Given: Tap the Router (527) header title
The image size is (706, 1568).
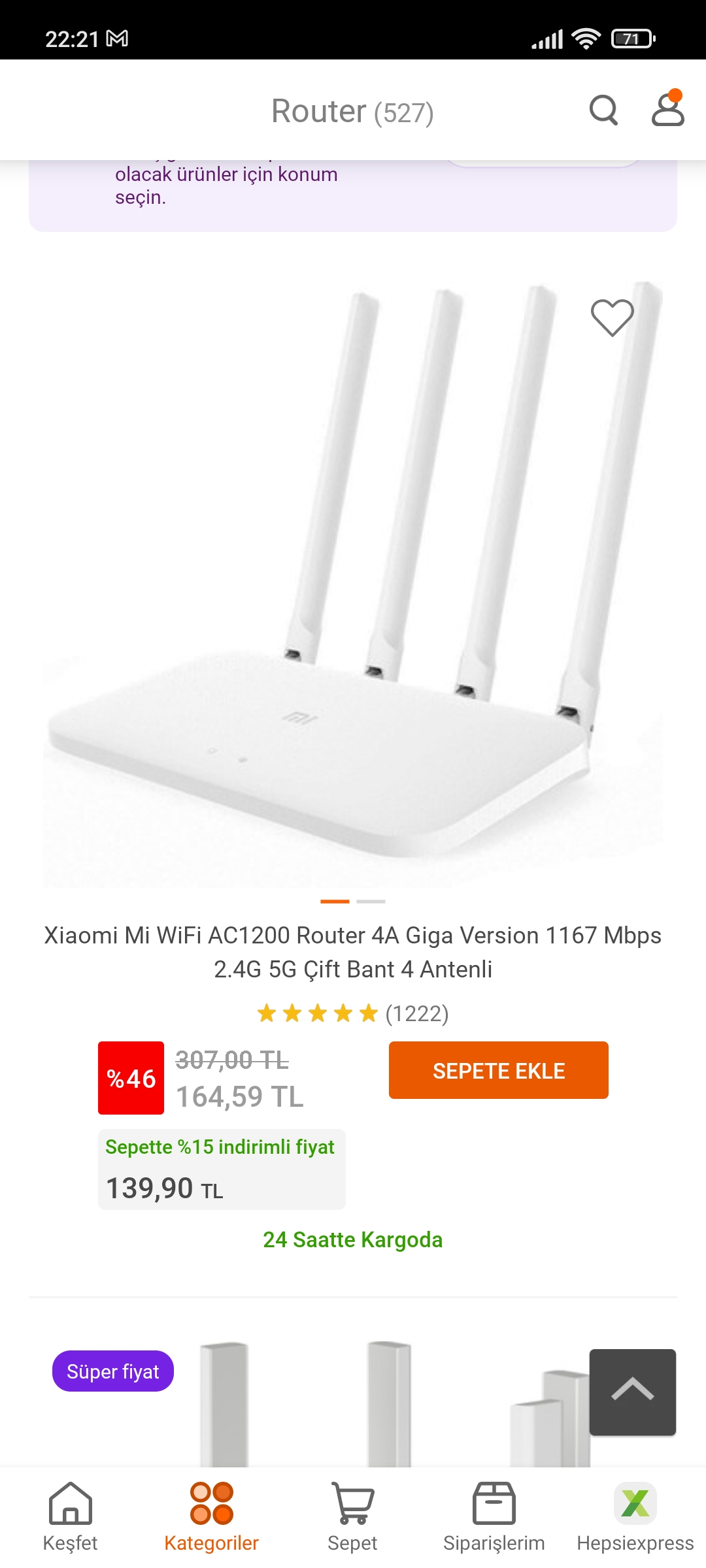Looking at the screenshot, I should click(352, 111).
